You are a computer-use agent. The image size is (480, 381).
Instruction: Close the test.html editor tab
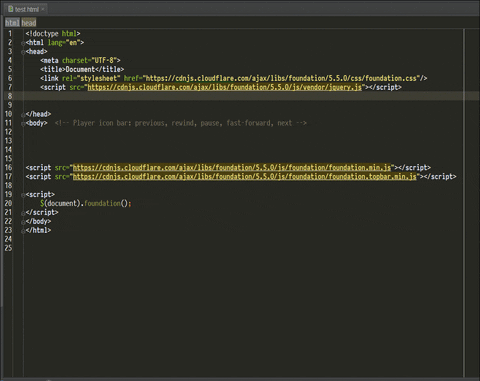click(43, 9)
